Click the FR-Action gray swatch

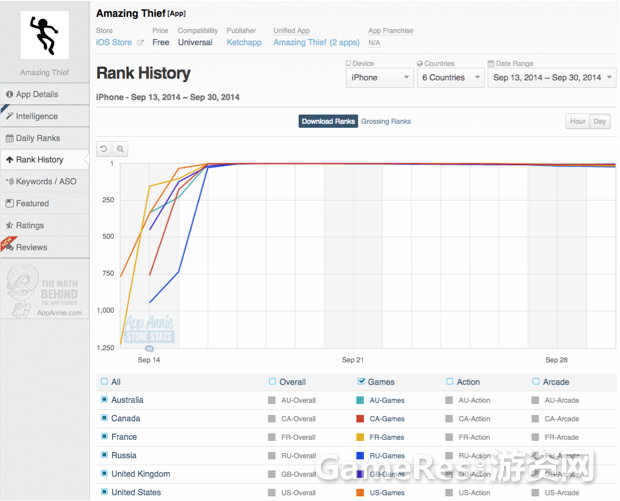[x=449, y=437]
